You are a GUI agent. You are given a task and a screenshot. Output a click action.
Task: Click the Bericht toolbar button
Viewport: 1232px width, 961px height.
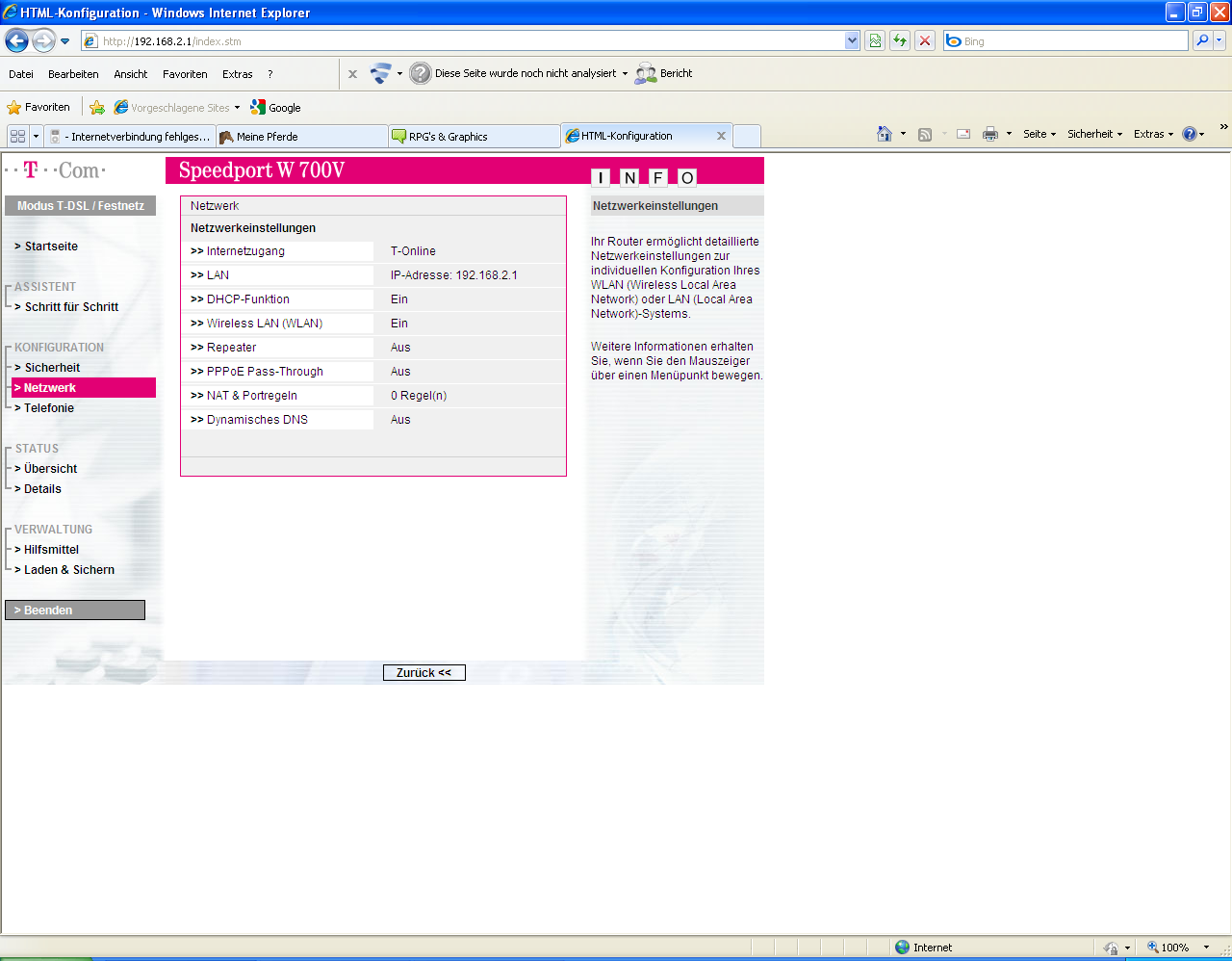664,73
